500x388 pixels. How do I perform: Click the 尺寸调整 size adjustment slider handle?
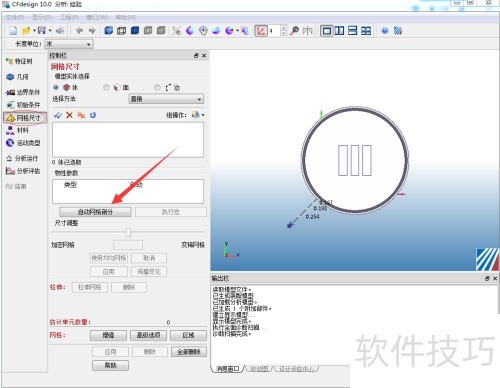tap(128, 232)
